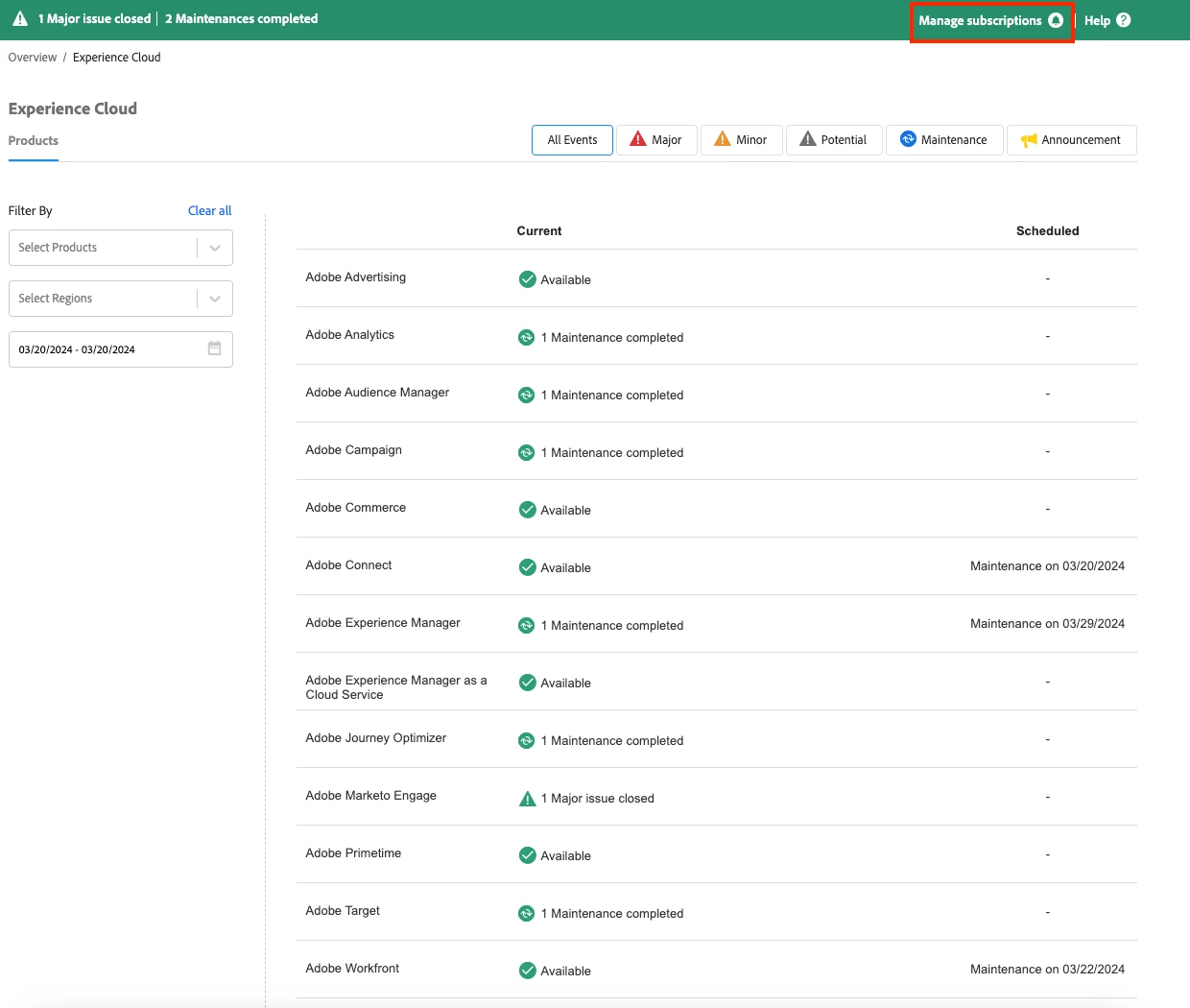This screenshot has width=1190, height=1008.
Task: Click the 03/20/2024 date range field
Action: click(x=121, y=349)
